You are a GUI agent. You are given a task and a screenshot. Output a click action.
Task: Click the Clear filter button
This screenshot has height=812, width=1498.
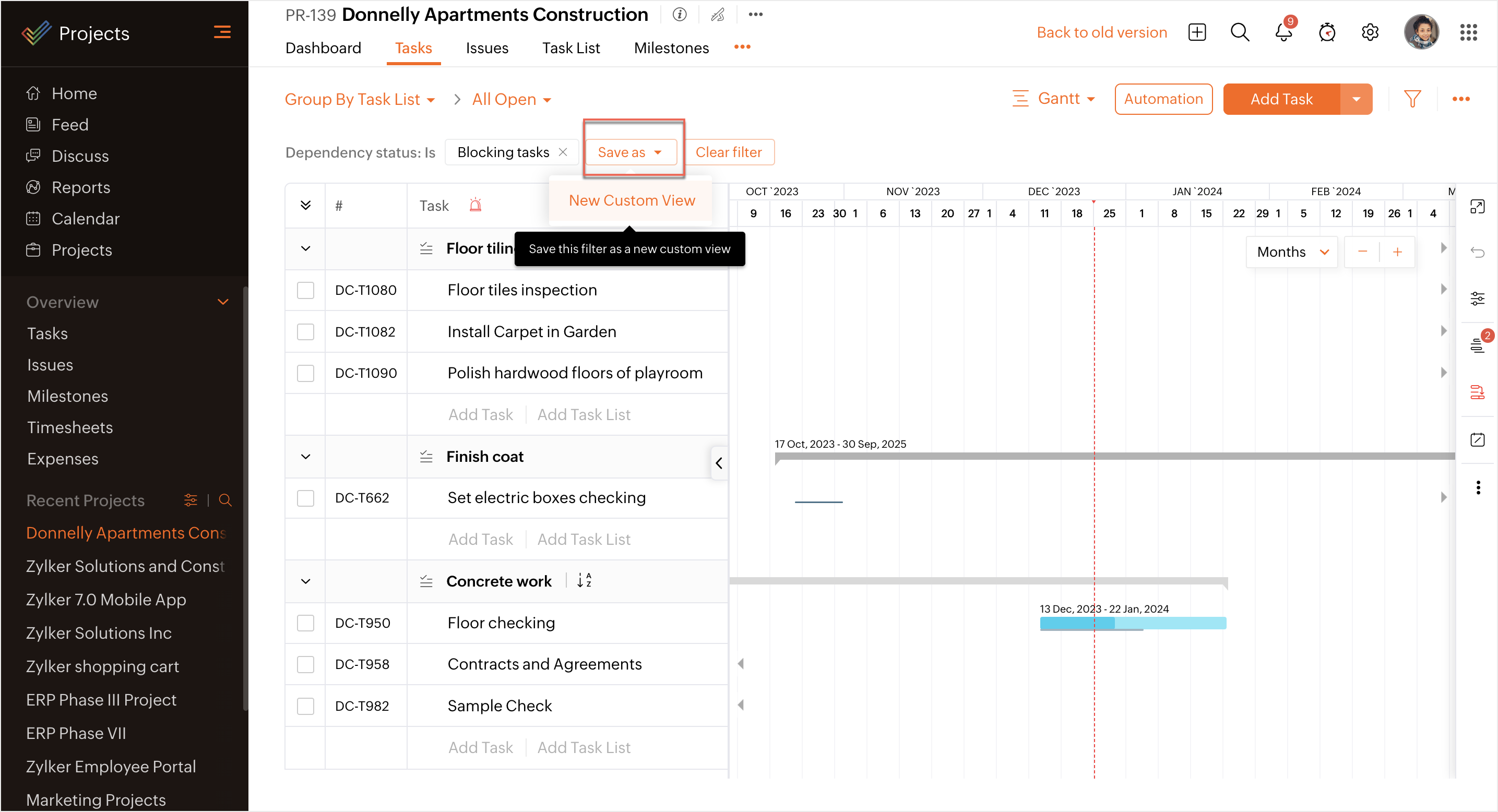point(729,152)
